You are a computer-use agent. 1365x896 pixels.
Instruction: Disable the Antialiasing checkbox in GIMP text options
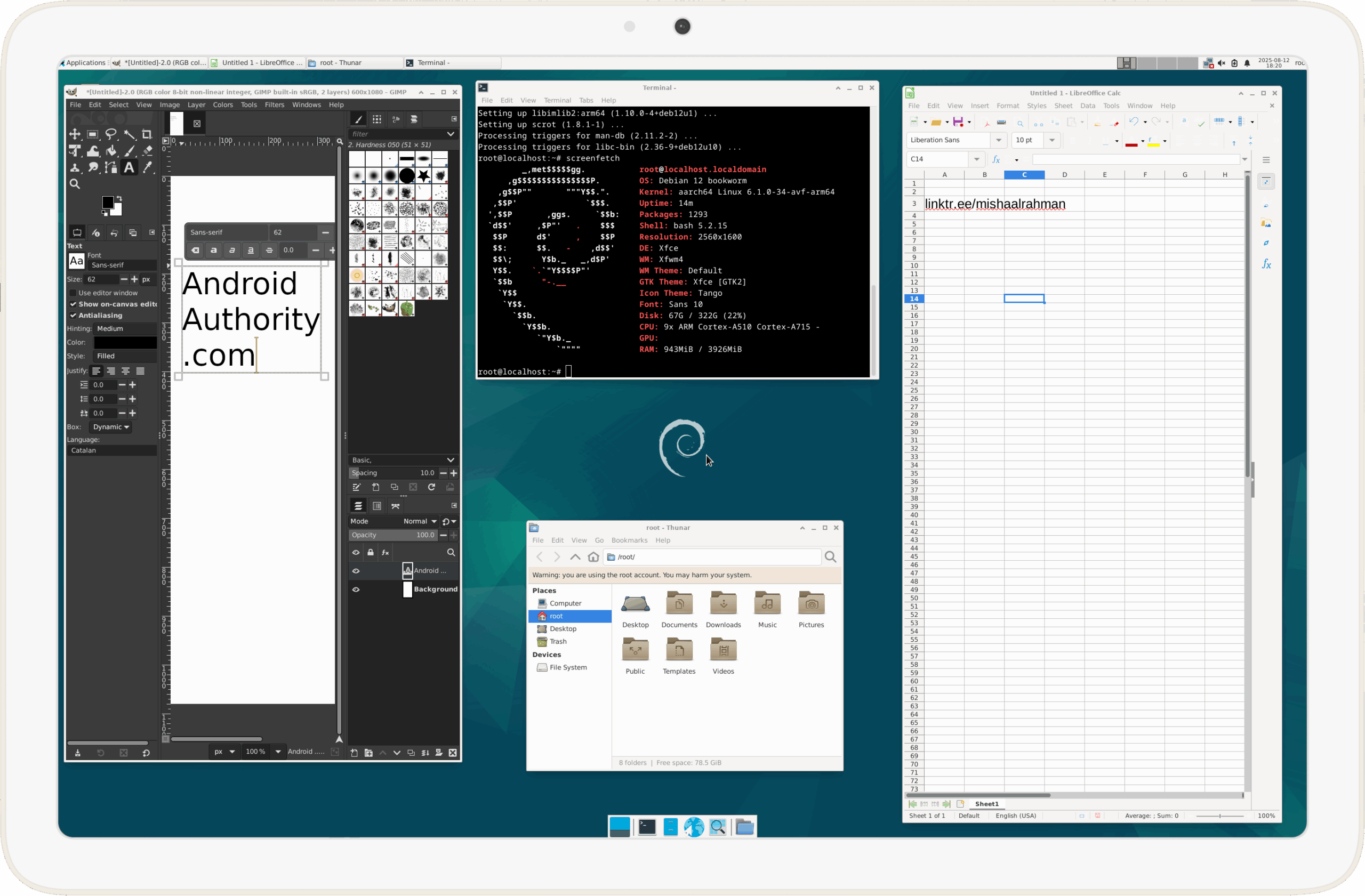coord(74,316)
